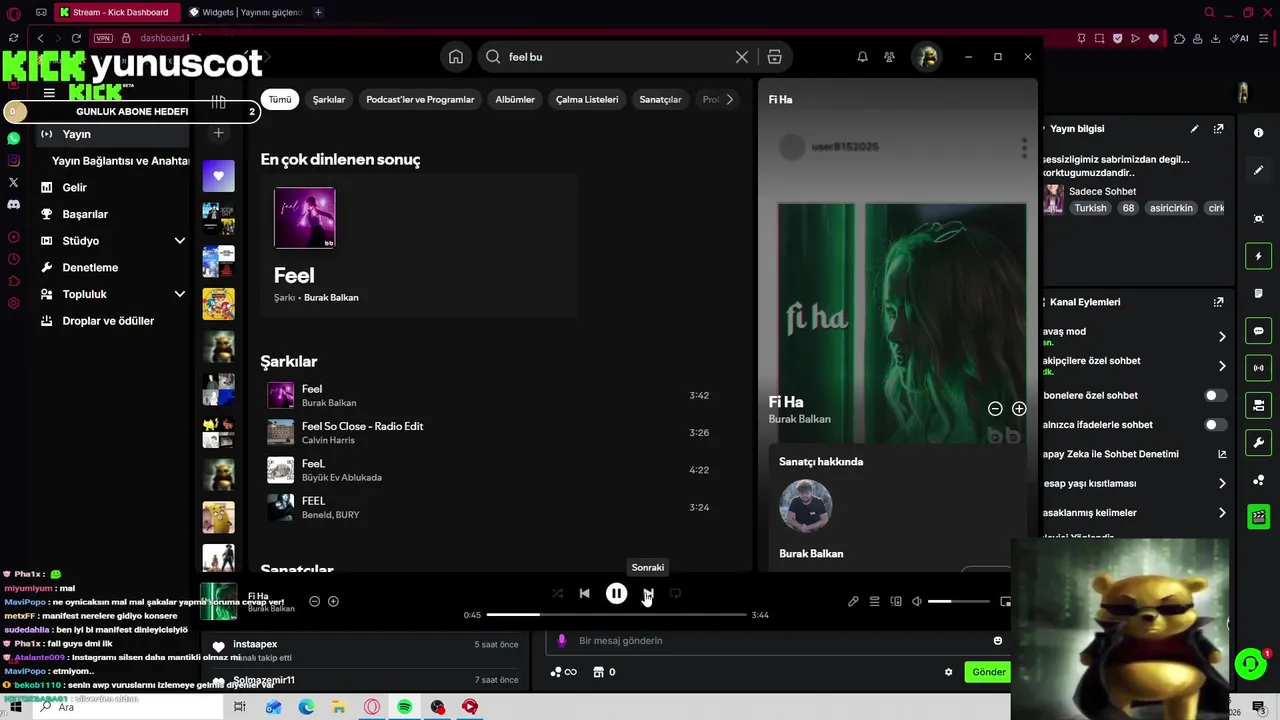Open the browse icon beside Spotify search
This screenshot has height=720, width=1280.
click(x=774, y=57)
